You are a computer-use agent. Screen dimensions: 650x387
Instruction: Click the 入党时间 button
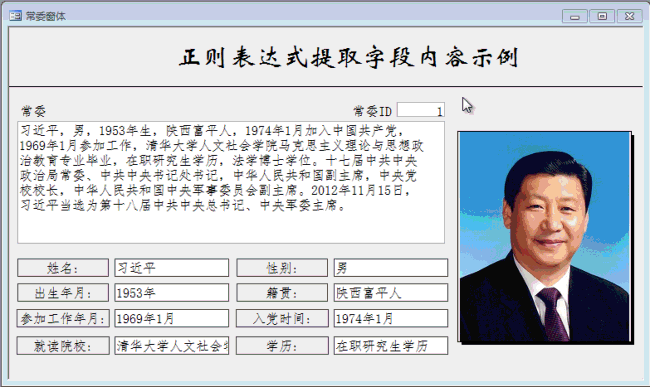[282, 318]
